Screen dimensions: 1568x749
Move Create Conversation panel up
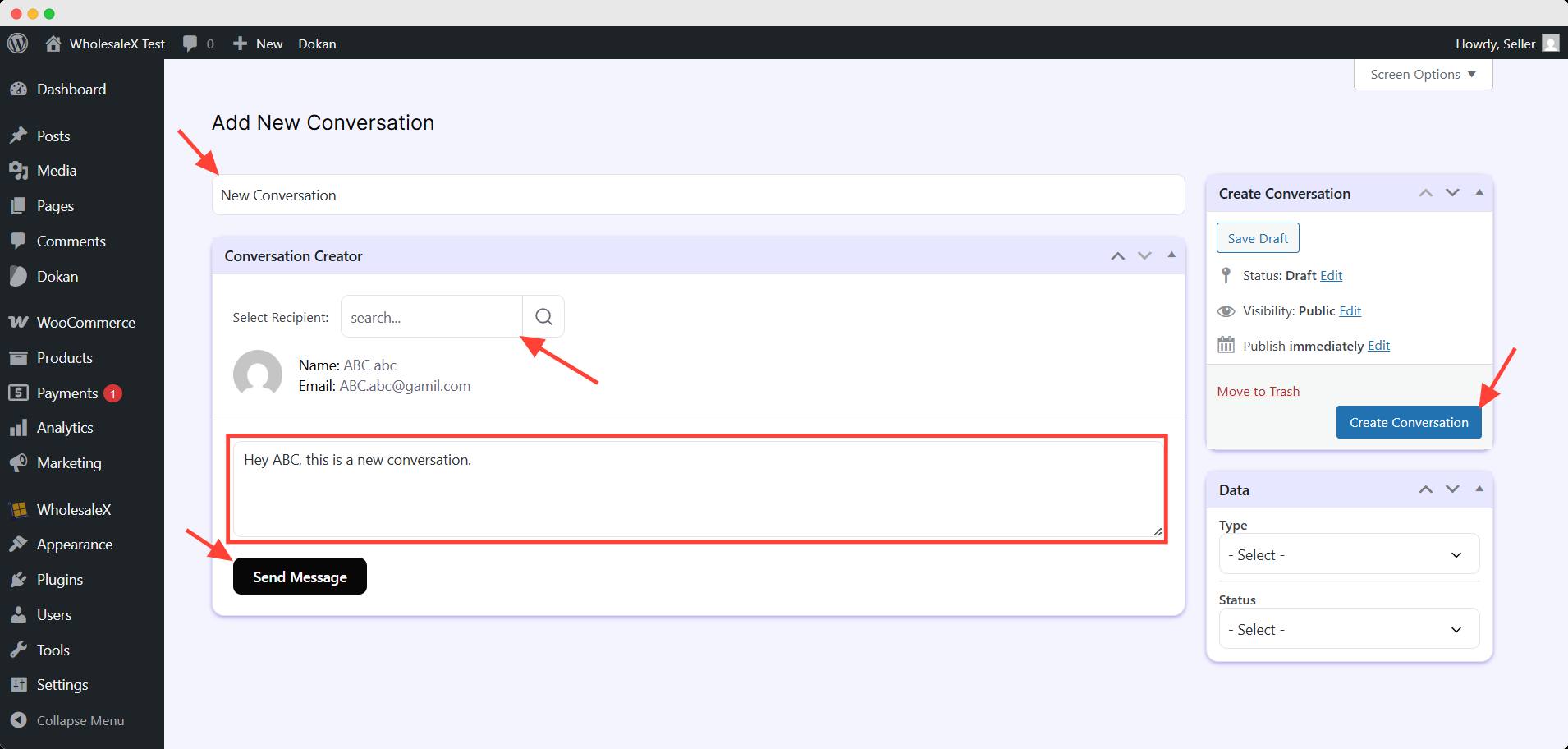[1425, 193]
